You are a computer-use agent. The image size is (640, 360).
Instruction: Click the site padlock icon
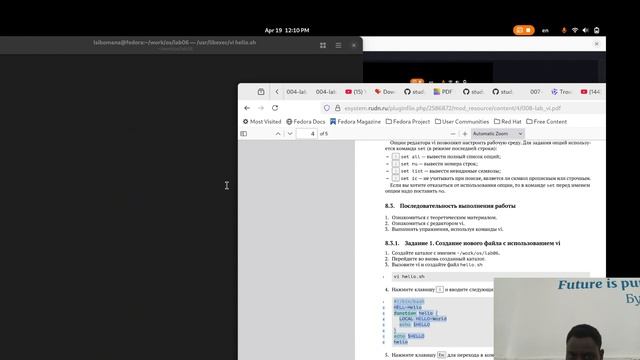click(338, 108)
